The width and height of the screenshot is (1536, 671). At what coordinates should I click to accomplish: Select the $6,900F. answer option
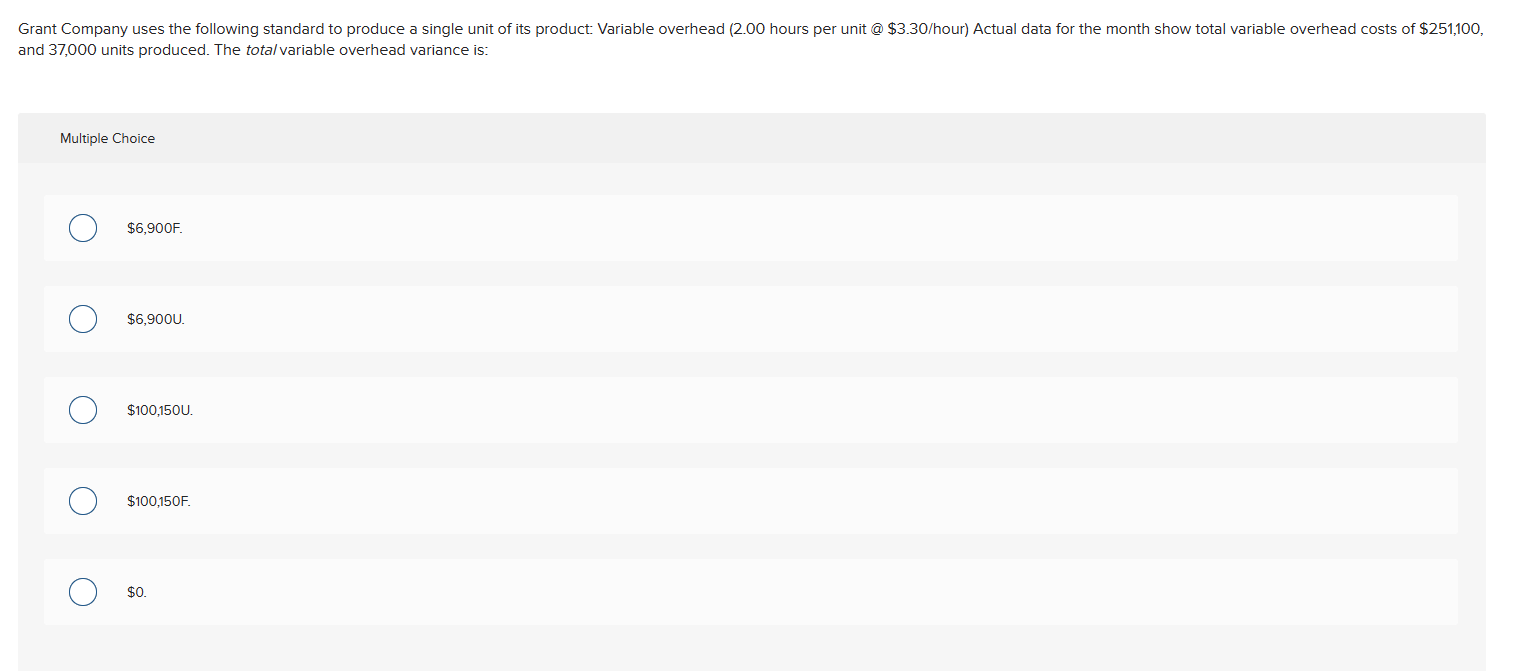click(83, 228)
